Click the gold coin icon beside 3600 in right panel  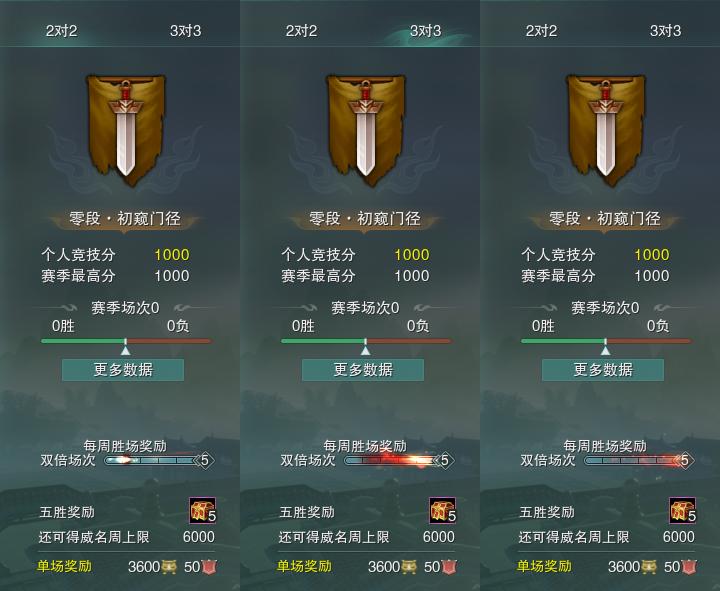[x=649, y=567]
